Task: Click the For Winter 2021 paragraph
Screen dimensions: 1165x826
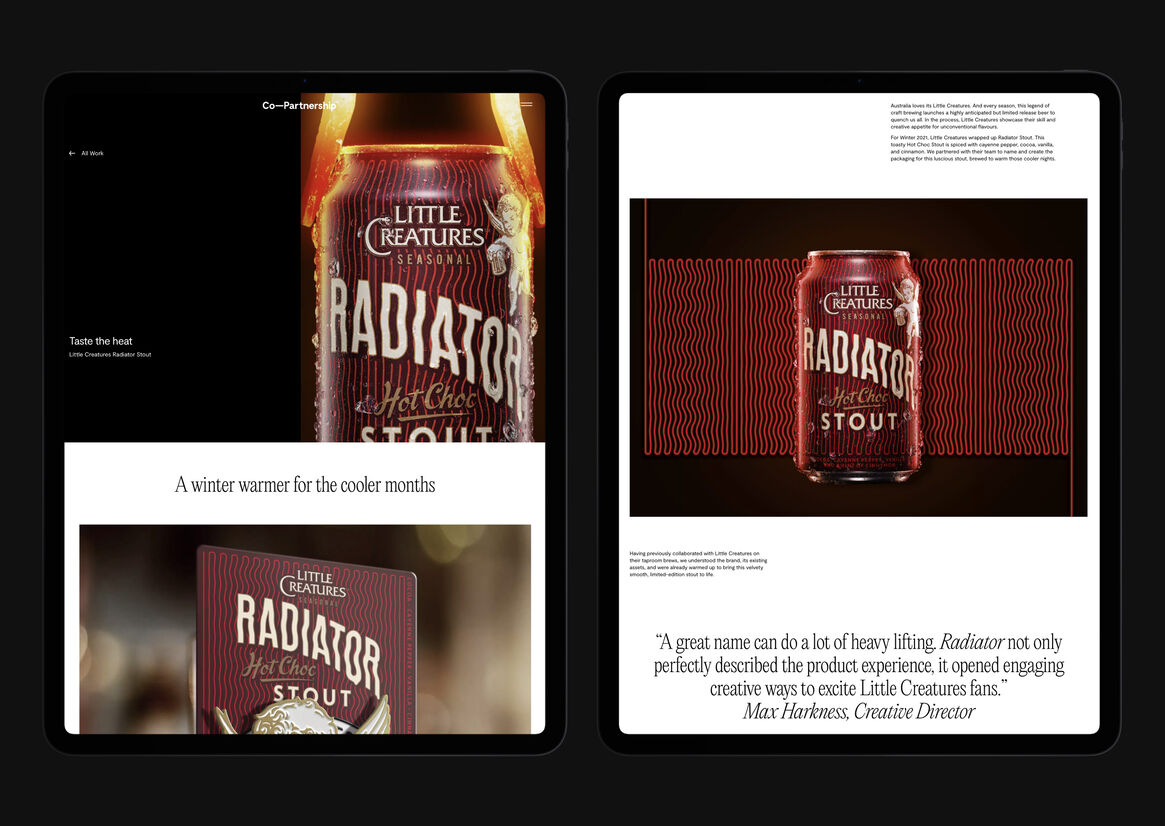Action: (x=972, y=148)
